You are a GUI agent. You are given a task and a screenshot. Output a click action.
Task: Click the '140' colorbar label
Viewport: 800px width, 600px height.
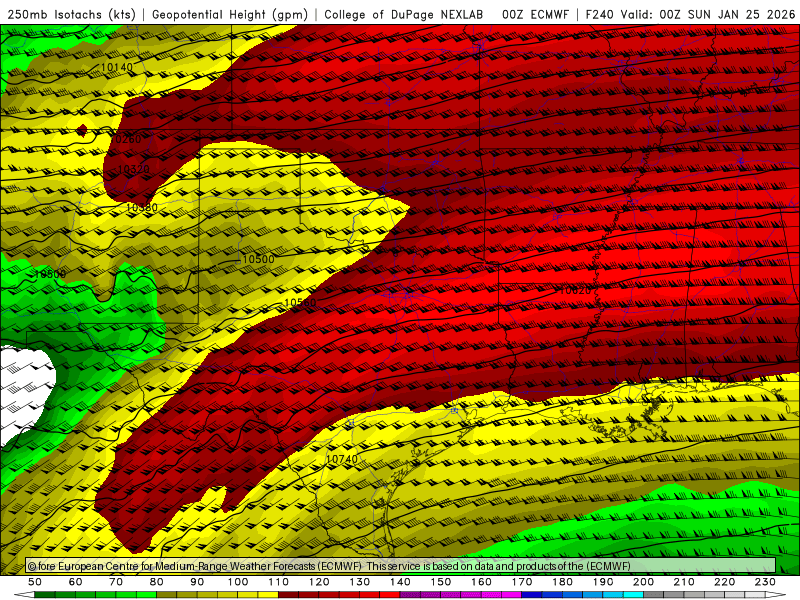pos(400,582)
